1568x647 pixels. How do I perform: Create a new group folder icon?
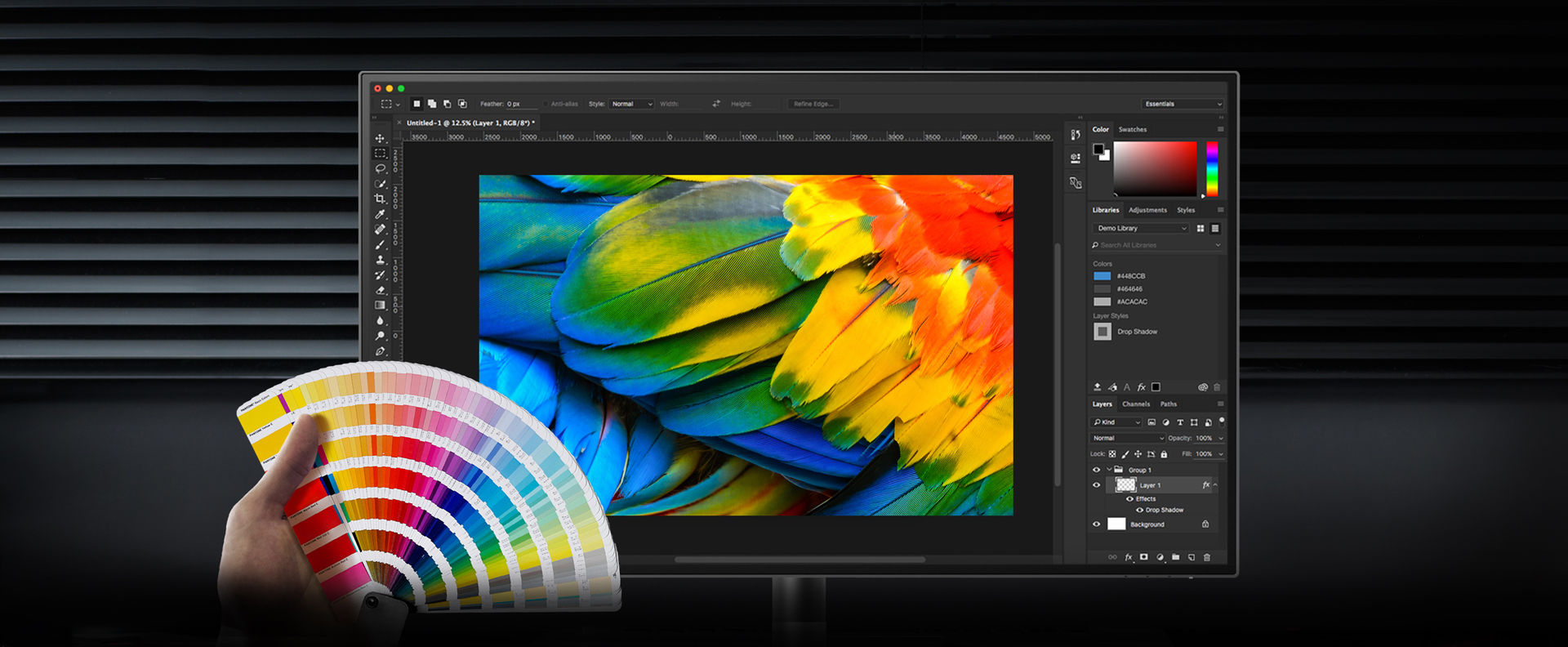[x=1175, y=557]
